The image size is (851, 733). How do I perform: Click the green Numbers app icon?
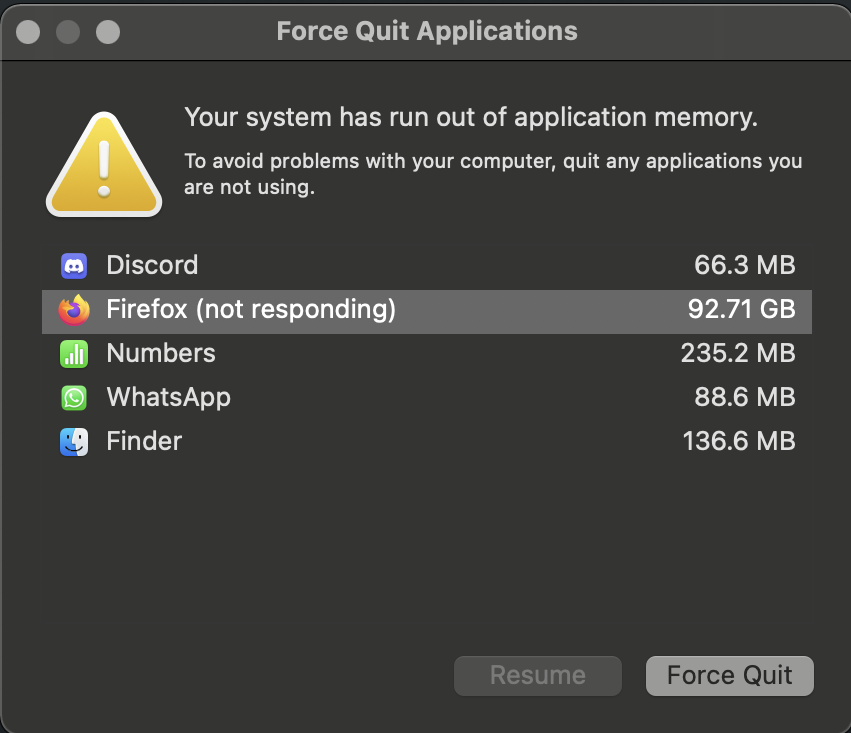click(74, 354)
